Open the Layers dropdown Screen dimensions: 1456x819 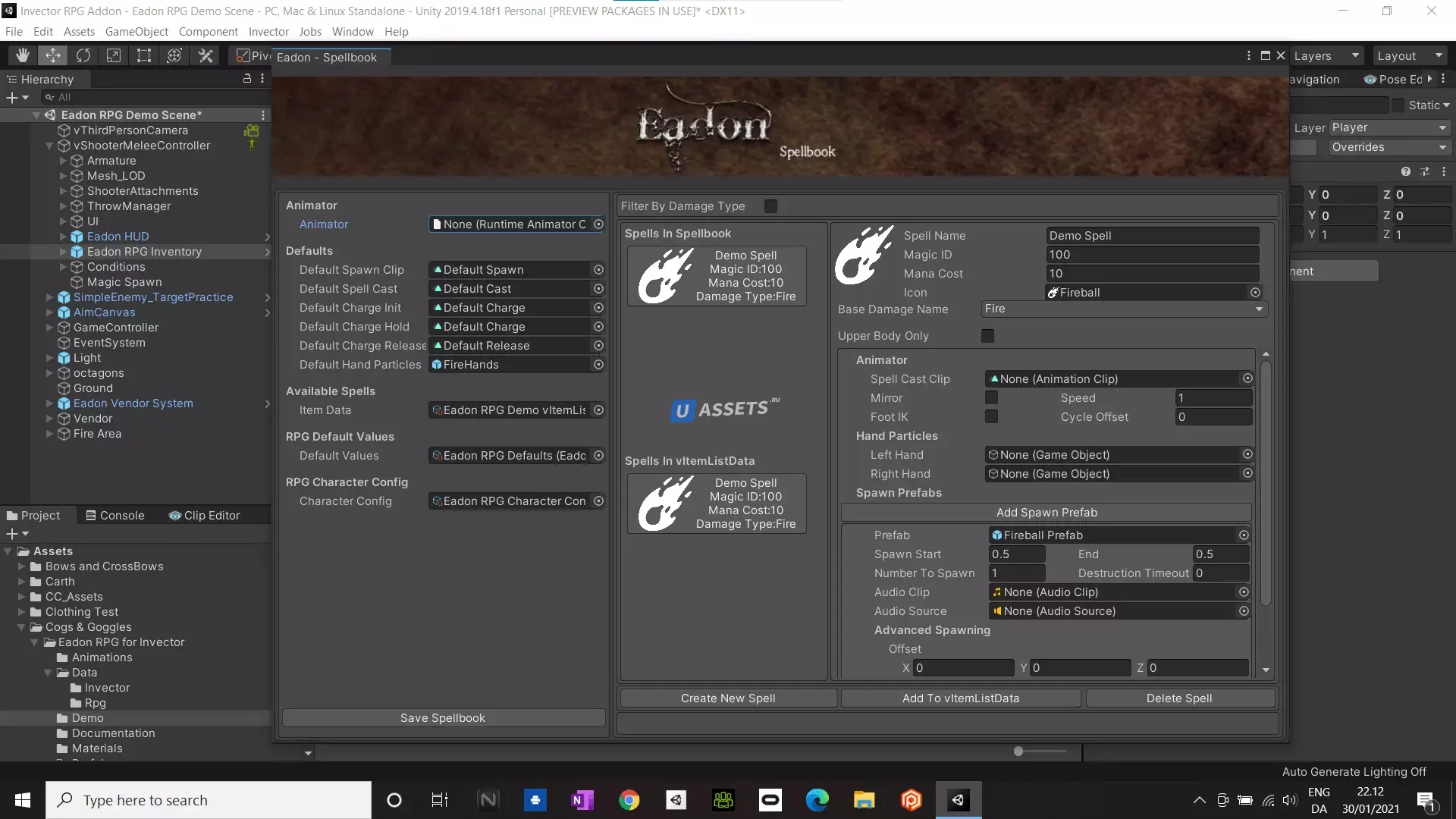1326,56
